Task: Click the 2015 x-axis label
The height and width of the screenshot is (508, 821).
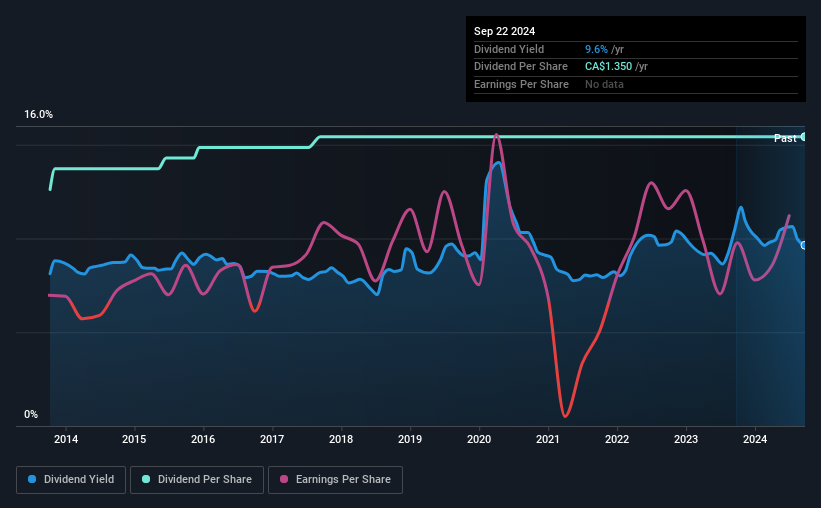Action: [135, 439]
